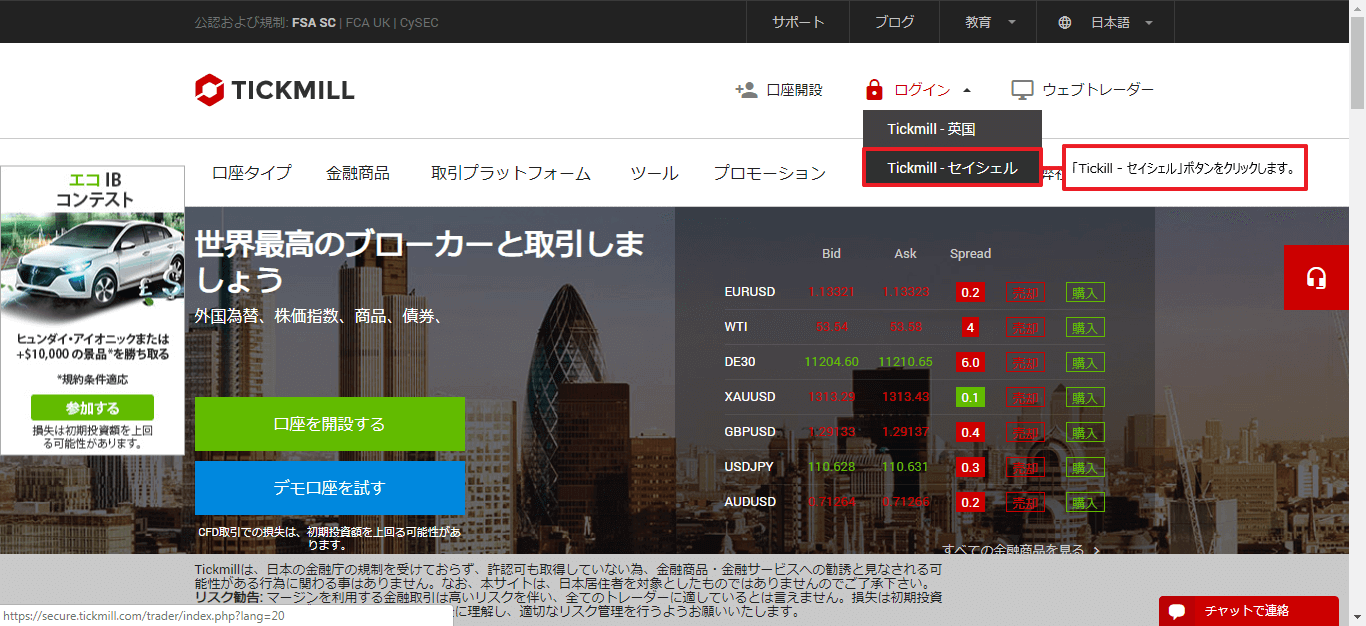
Task: Click the red headset support icon
Action: click(1316, 277)
